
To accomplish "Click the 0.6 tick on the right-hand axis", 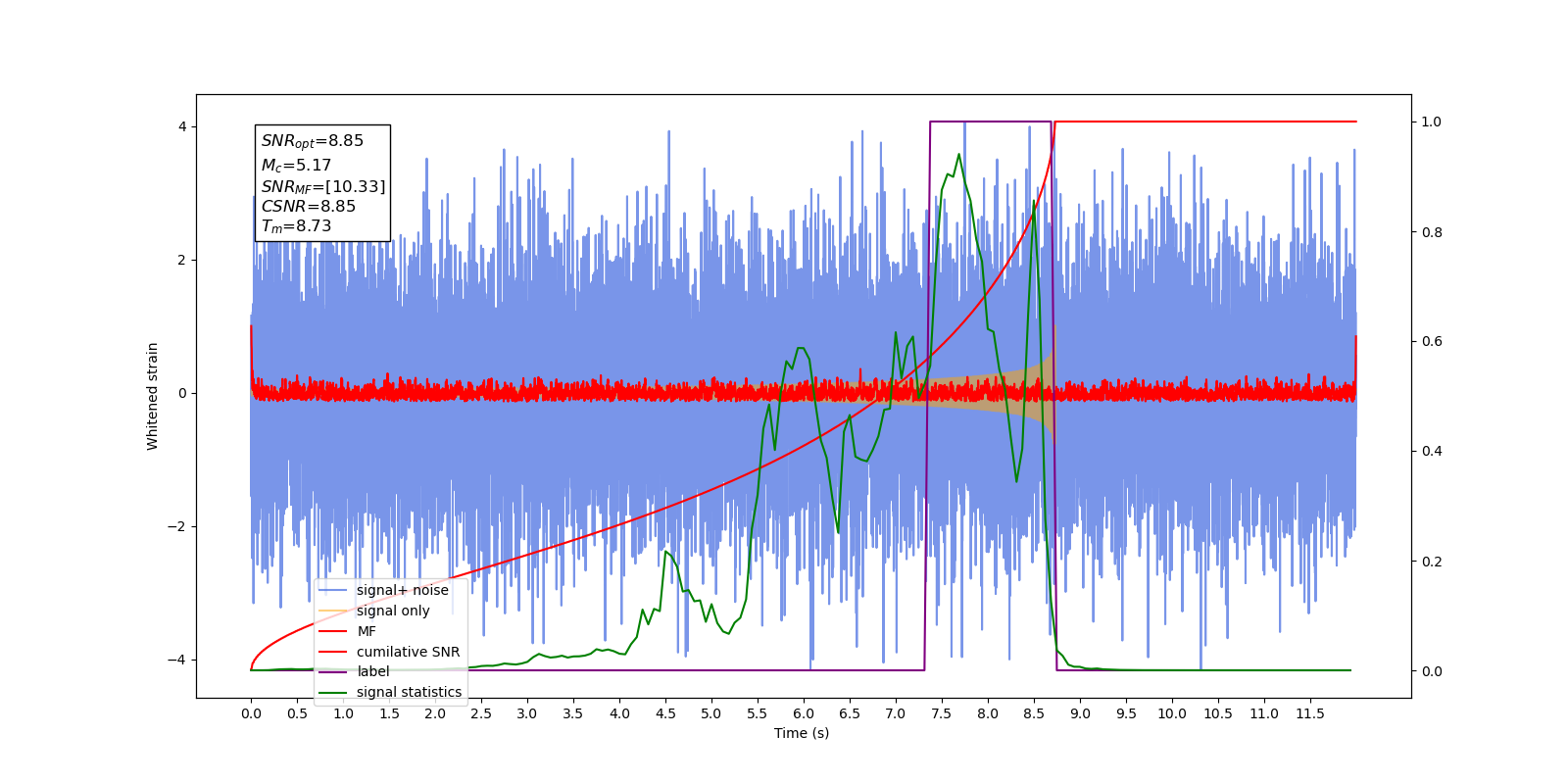I will tap(1432, 342).
